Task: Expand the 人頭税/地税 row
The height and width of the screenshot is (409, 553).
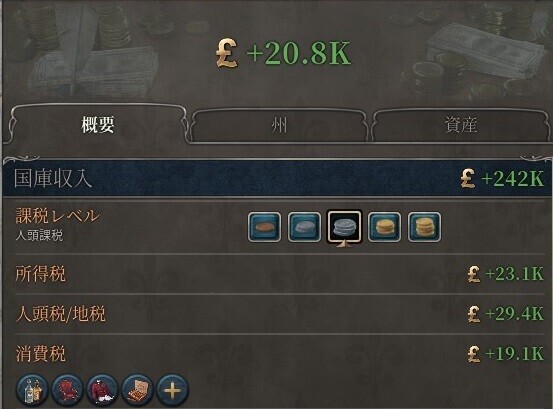Action: pos(279,313)
